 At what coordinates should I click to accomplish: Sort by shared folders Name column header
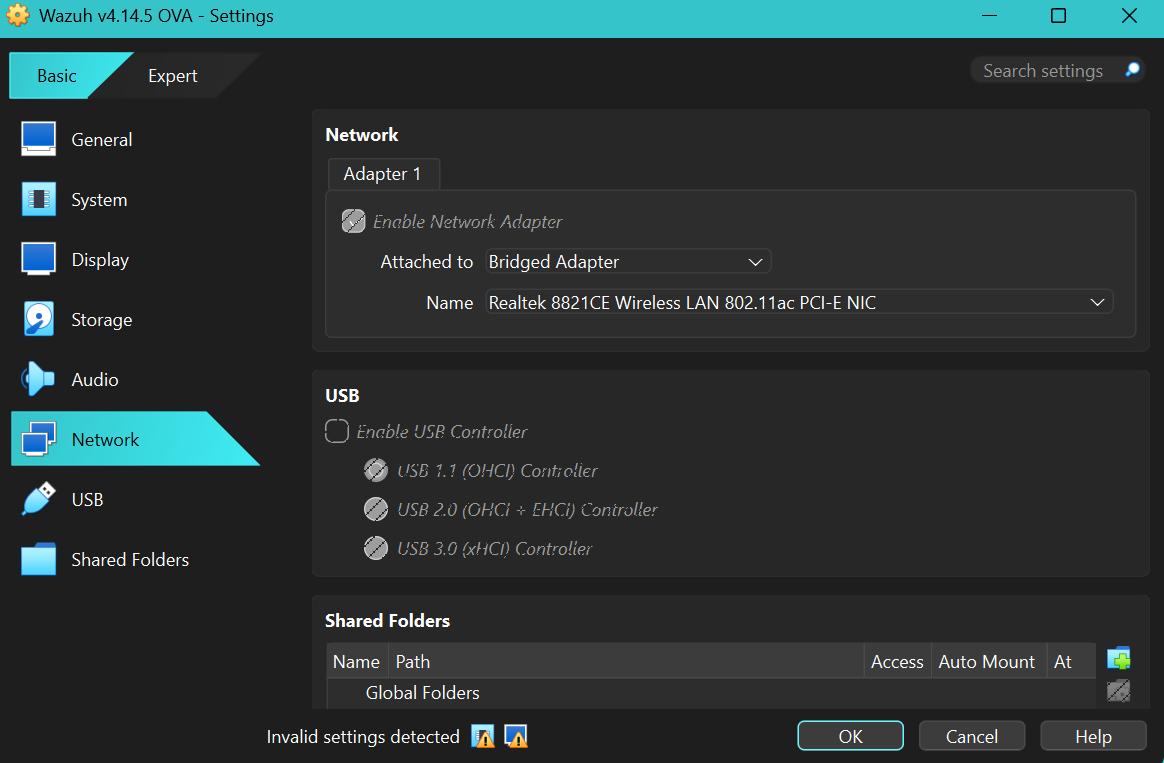(x=357, y=661)
